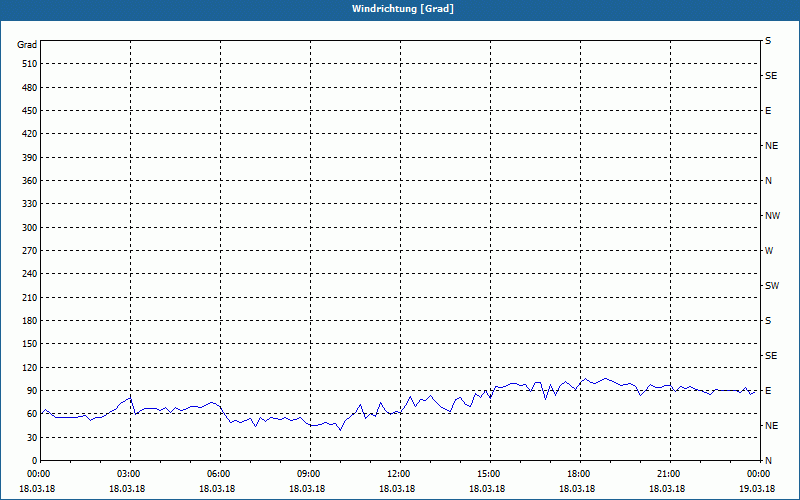Select the 120 y-axis tick label

[30, 367]
